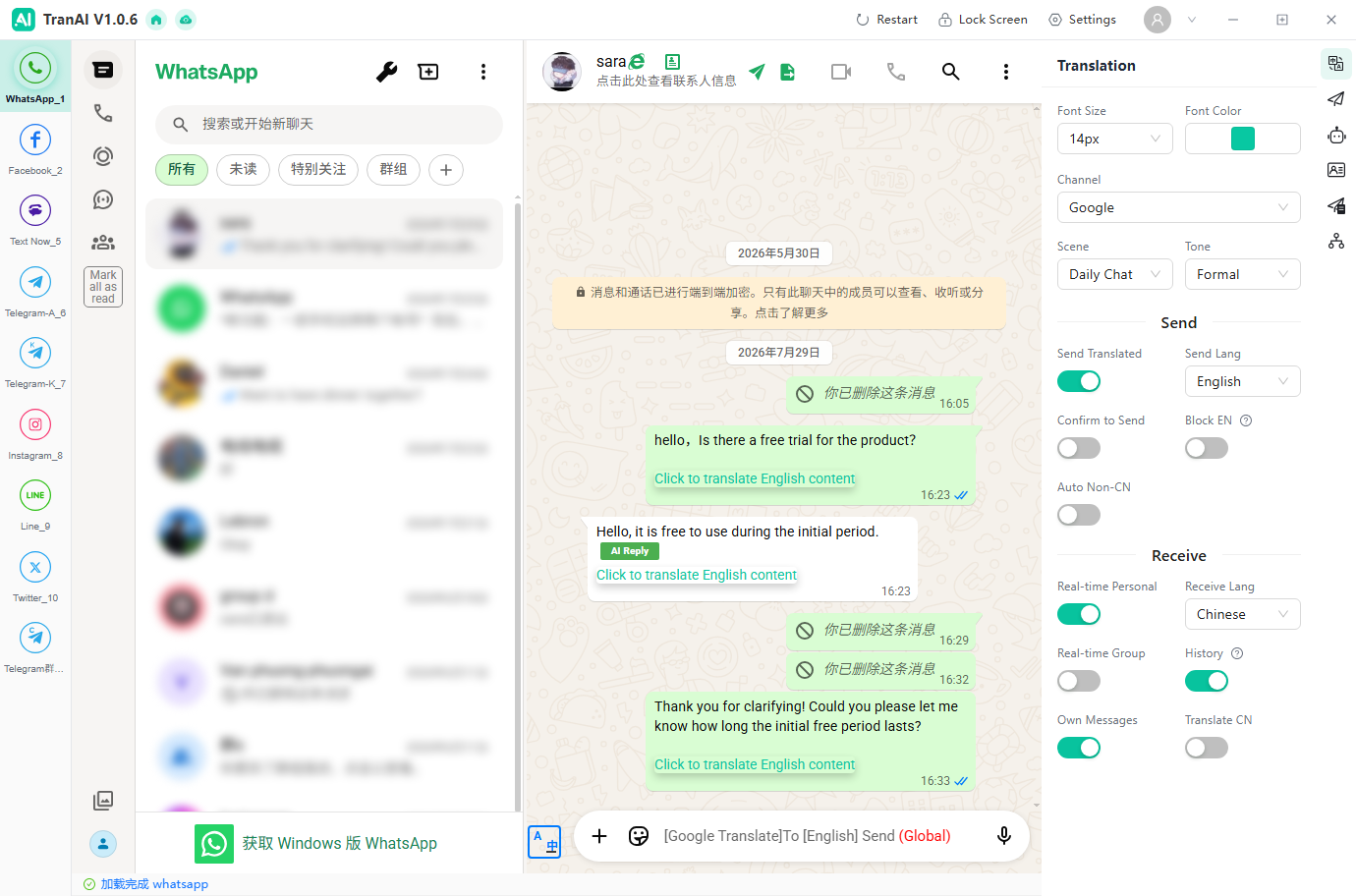
Task: Open the Text Now_5 account
Action: tap(35, 219)
